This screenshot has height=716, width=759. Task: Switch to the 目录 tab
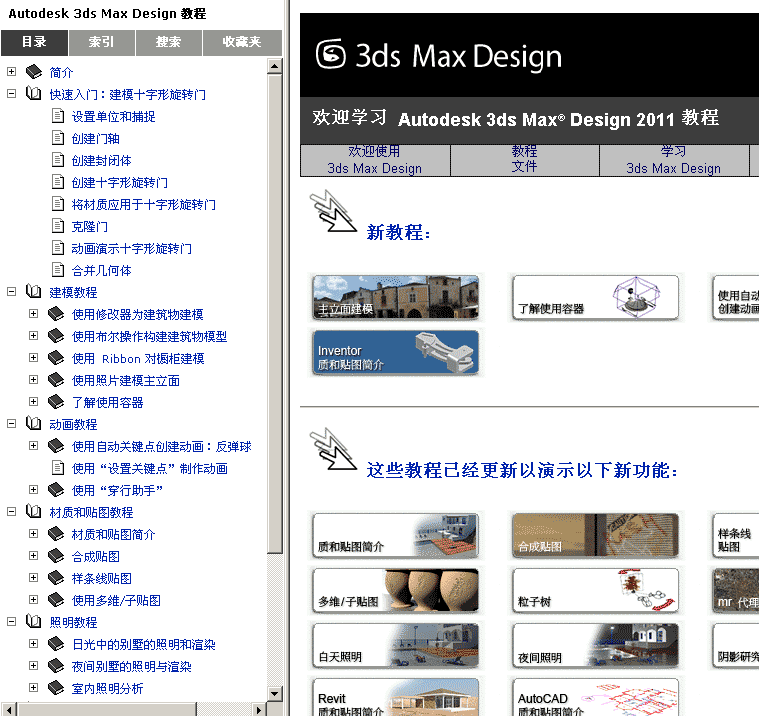[x=34, y=43]
